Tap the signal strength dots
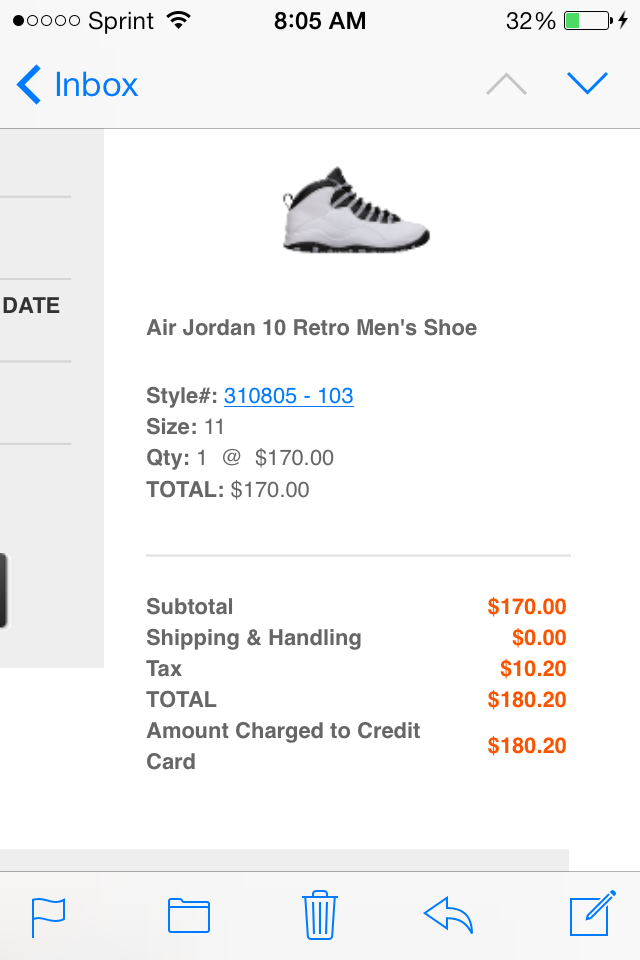The height and width of the screenshot is (960, 640). tap(45, 21)
